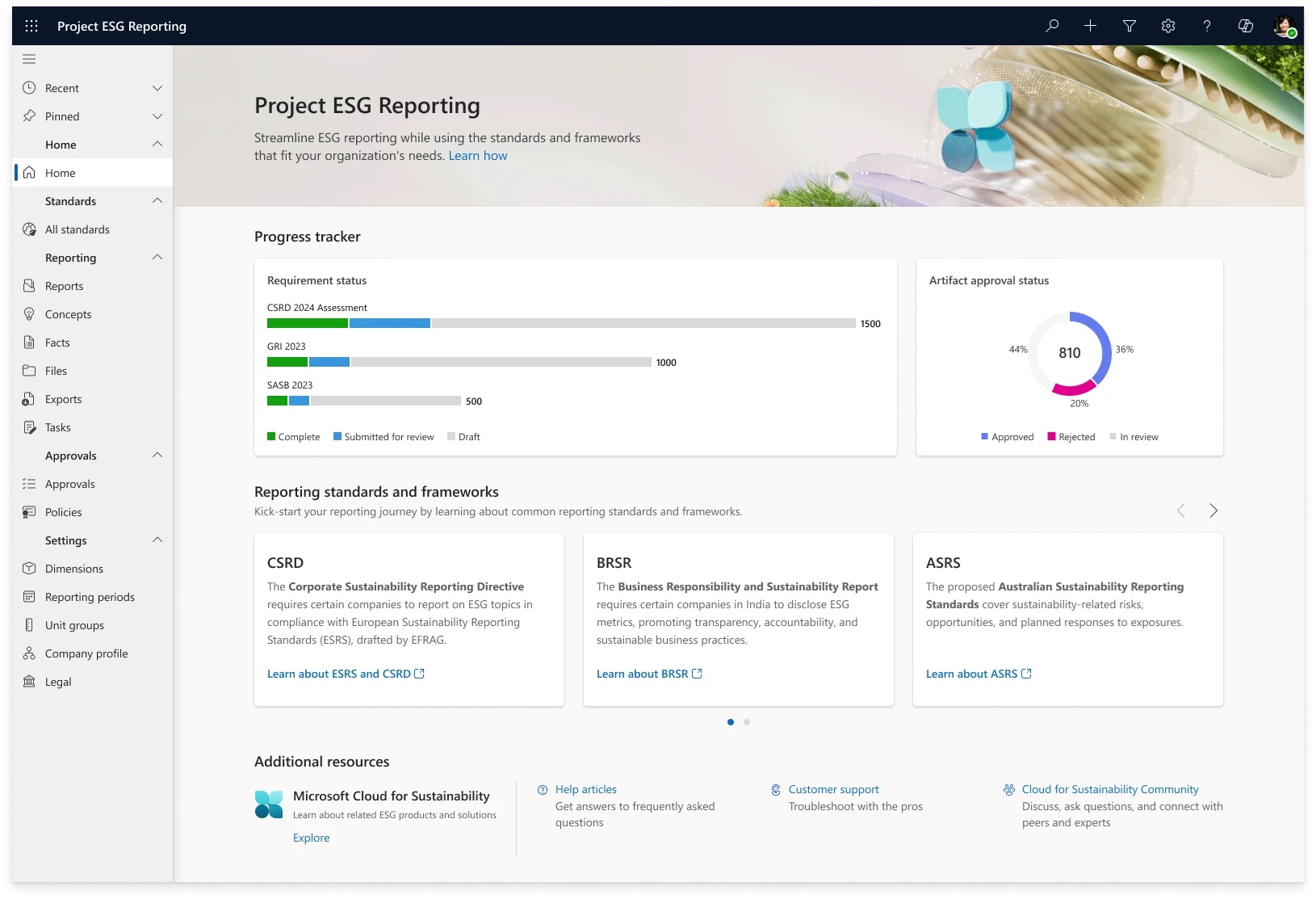Switch to the Tasks section
Screen dimensions: 1316x899
[x=57, y=426]
